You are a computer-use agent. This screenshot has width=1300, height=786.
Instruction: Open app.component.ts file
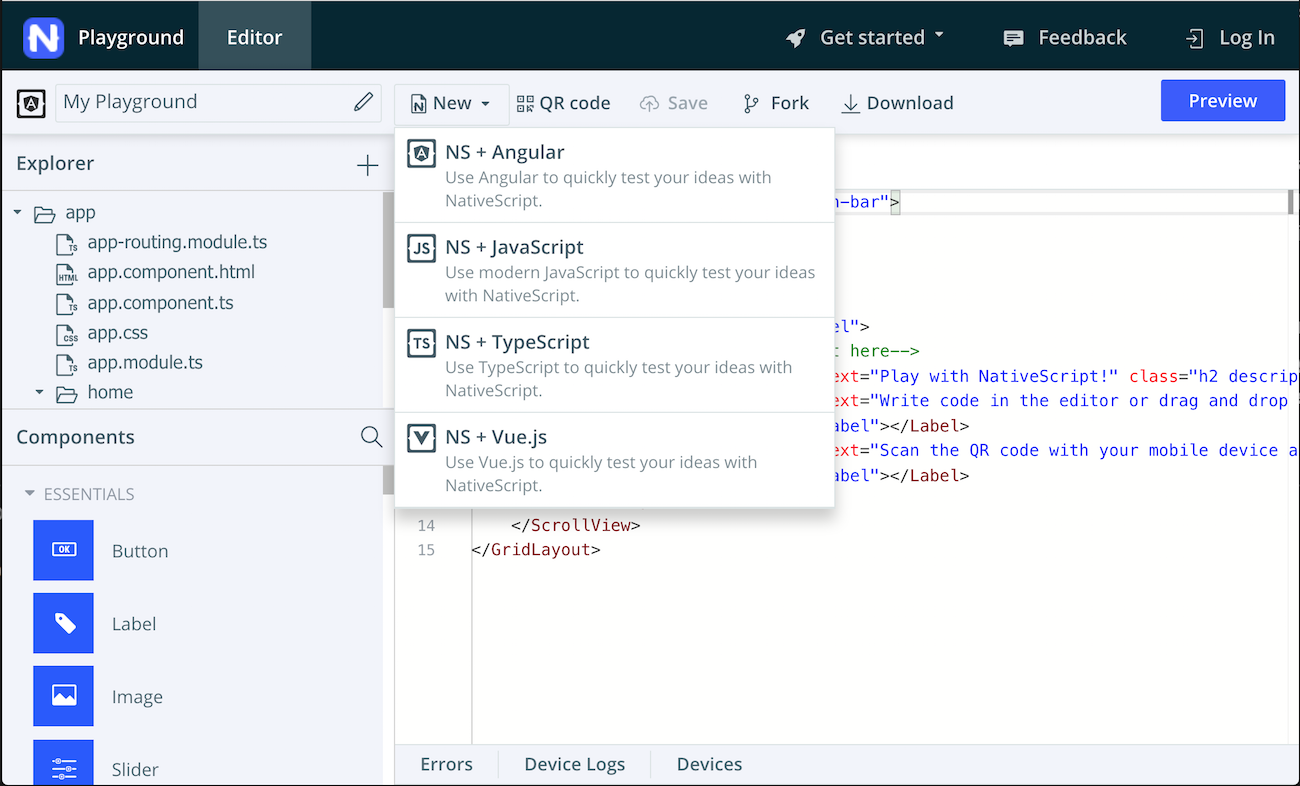160,303
